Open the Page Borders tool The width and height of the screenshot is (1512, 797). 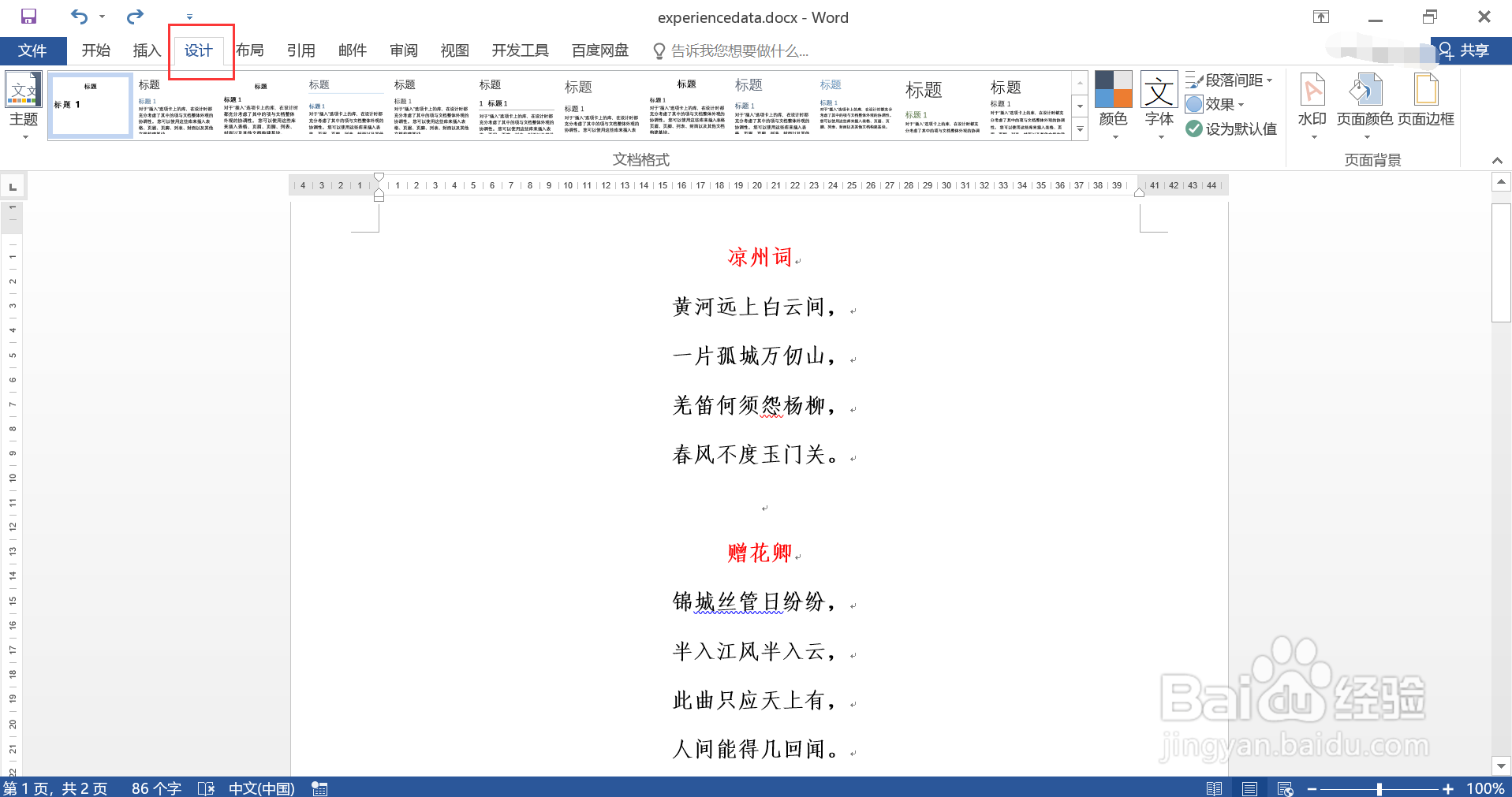pos(1426,103)
